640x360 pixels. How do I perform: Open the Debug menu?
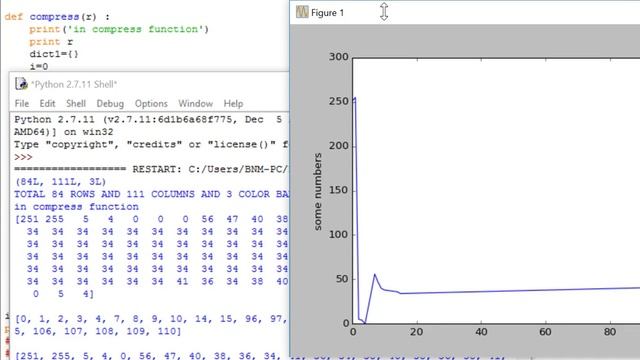coord(110,104)
